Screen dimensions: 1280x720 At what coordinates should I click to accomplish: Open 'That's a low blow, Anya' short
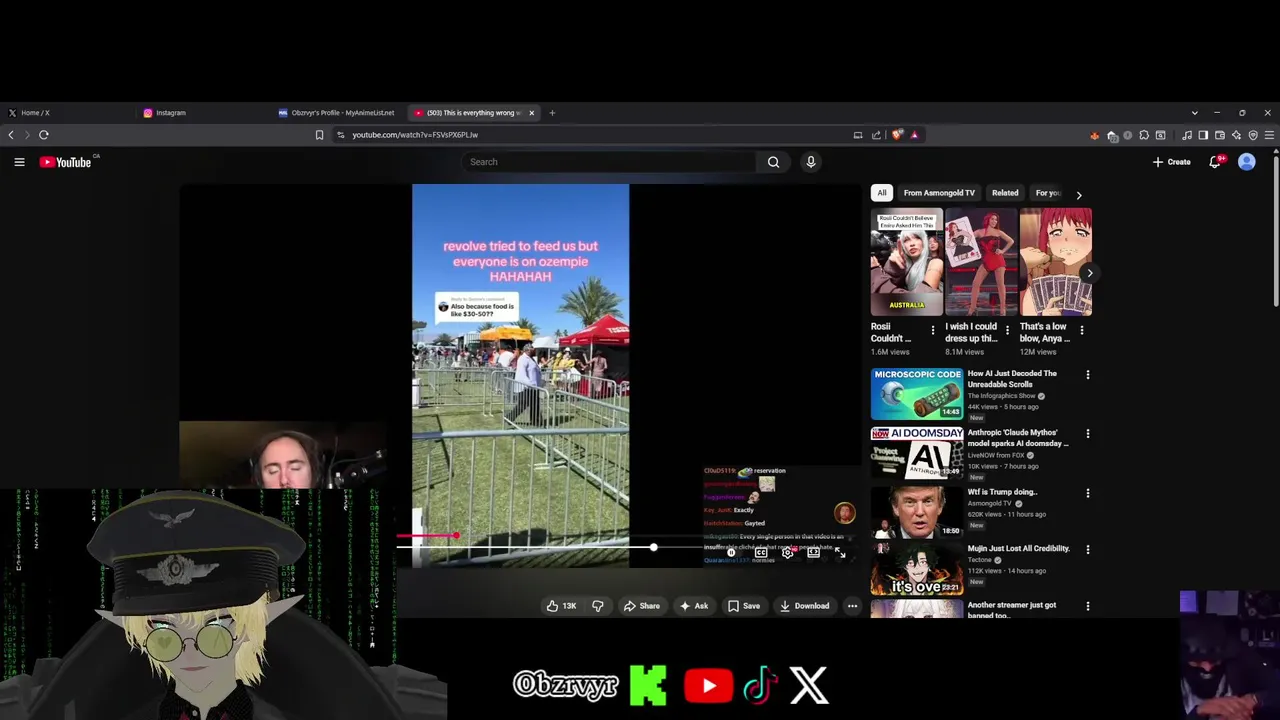pos(1056,262)
